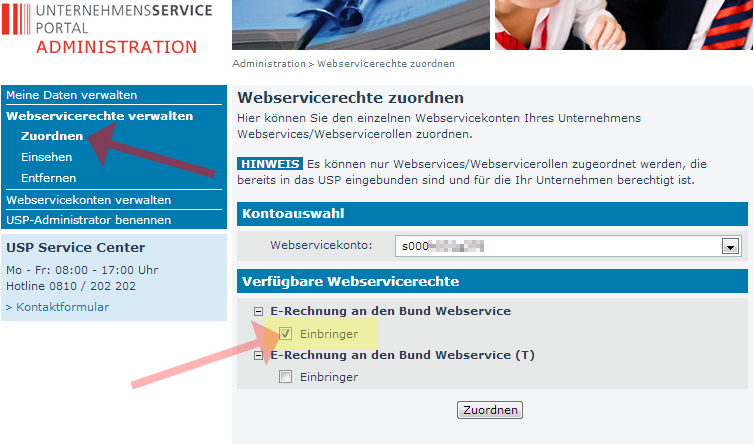Viewport: 754px width, 444px height.
Task: Uncheck the highlighted Einbringer checkbox
Action: pyautogui.click(x=286, y=333)
